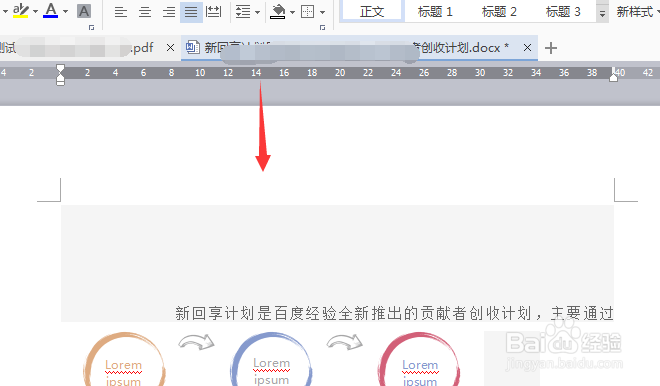Image resolution: width=660 pixels, height=386 pixels.
Task: Open highlight color dropdown arrow
Action: click(x=35, y=11)
